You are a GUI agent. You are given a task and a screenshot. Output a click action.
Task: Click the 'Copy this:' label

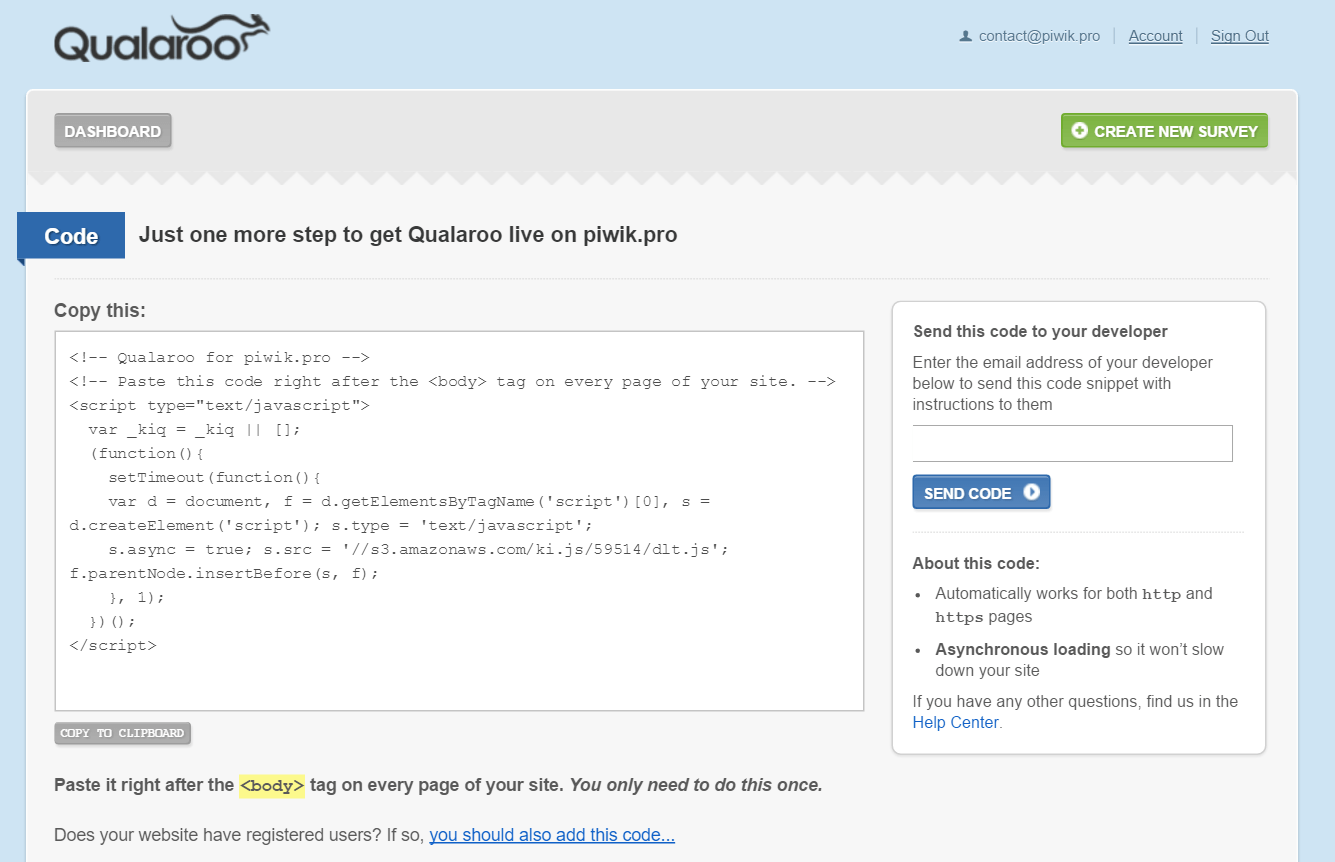pyautogui.click(x=100, y=311)
